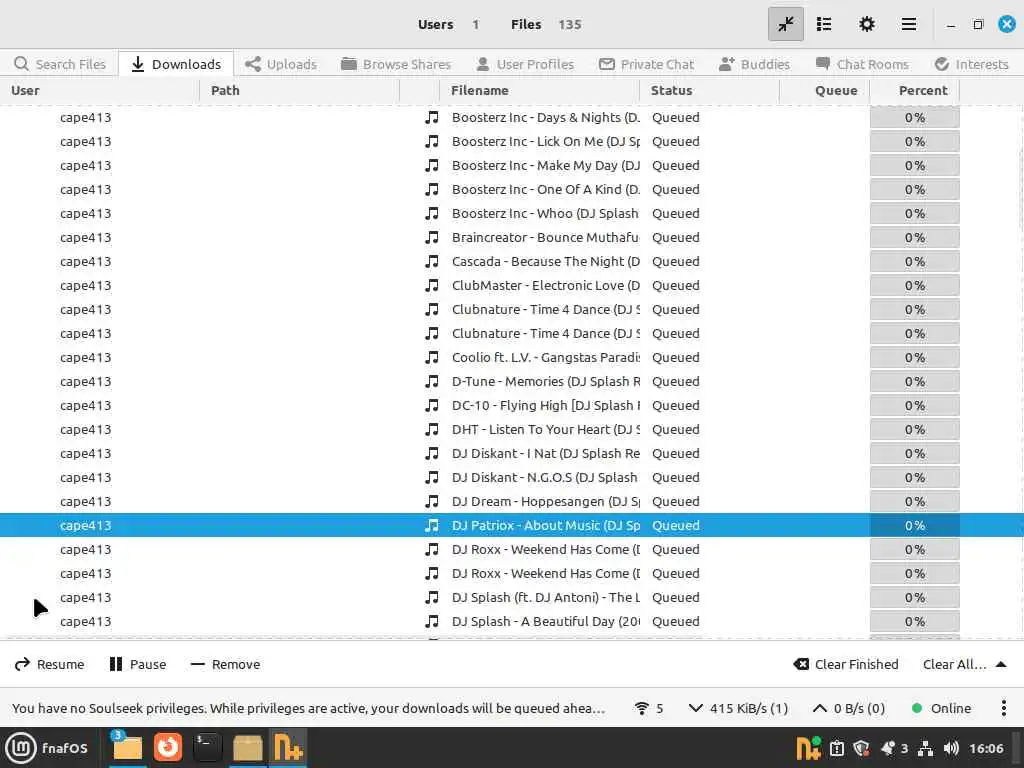The image size is (1024, 768).
Task: Click music icon of DJ Dream - Hoppesangen
Action: click(x=432, y=502)
